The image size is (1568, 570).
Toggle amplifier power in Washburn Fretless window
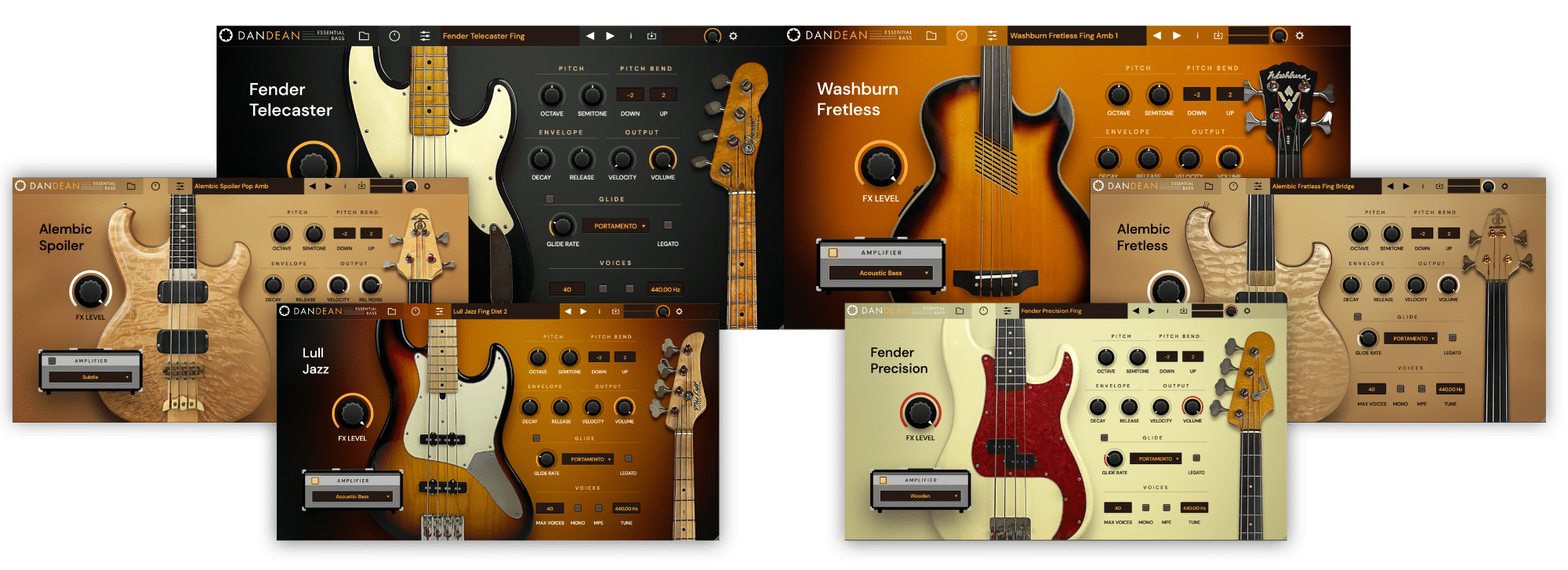pyautogui.click(x=833, y=252)
